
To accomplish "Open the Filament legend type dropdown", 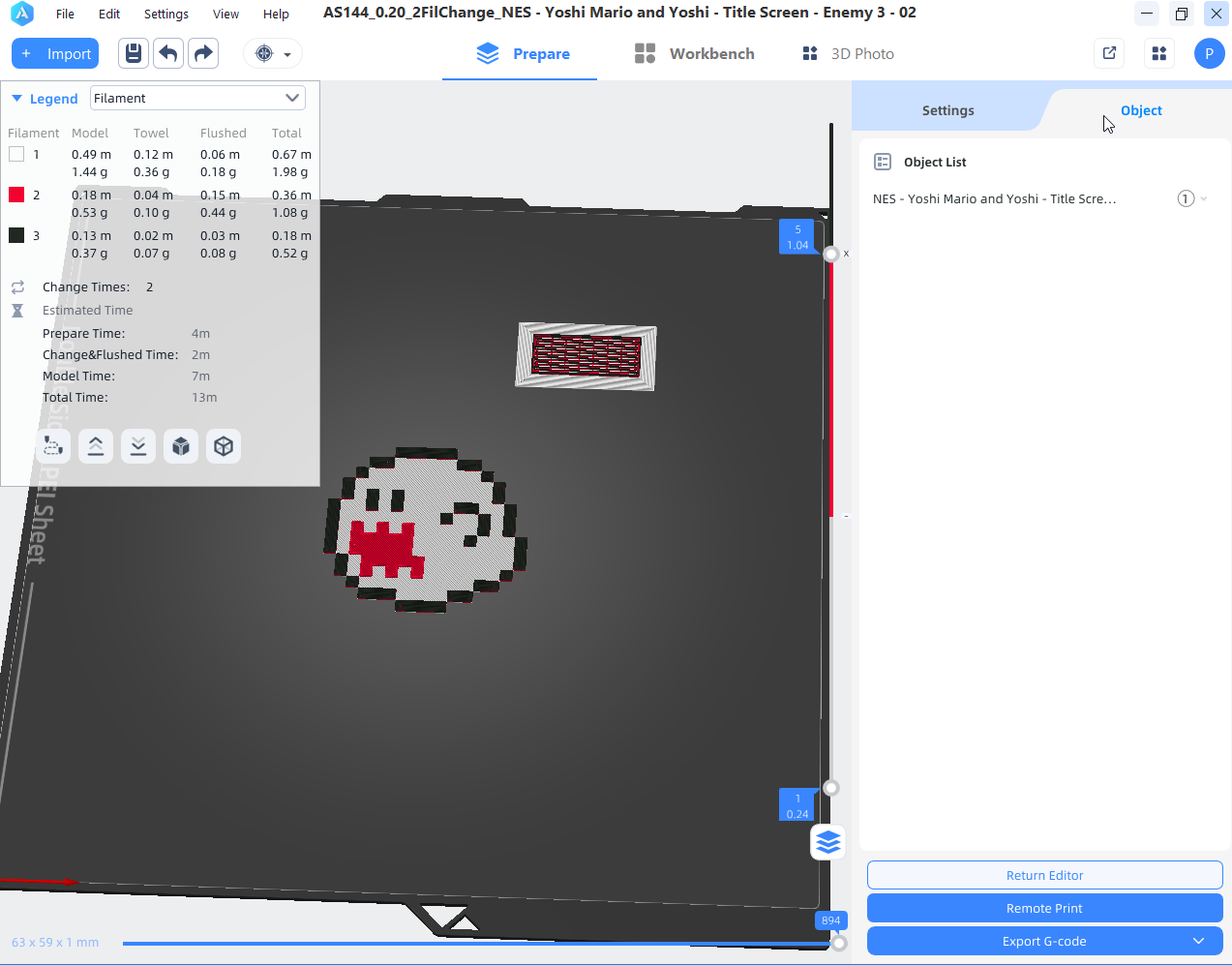I will (197, 98).
